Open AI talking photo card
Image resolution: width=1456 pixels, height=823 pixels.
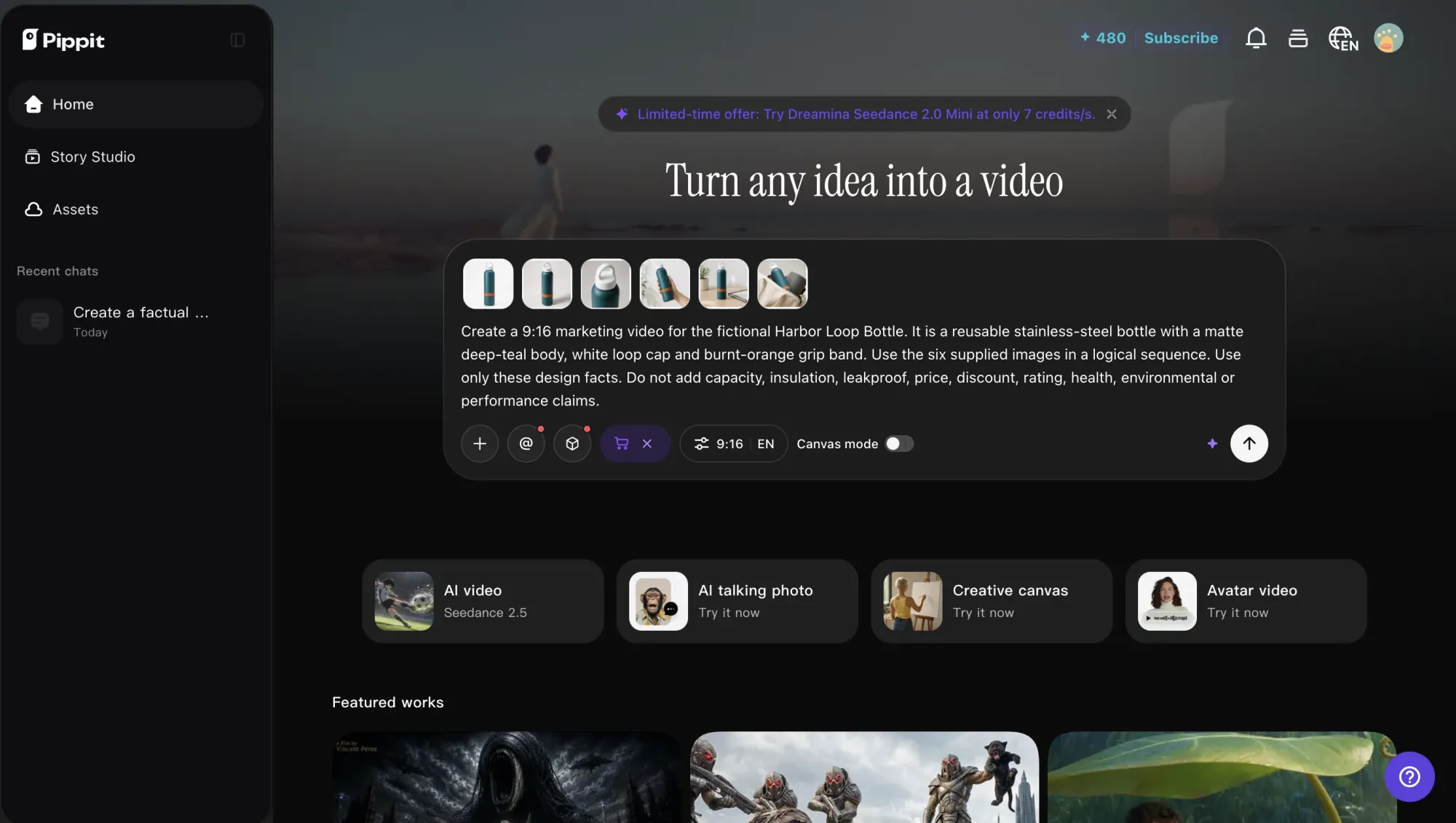coord(737,601)
